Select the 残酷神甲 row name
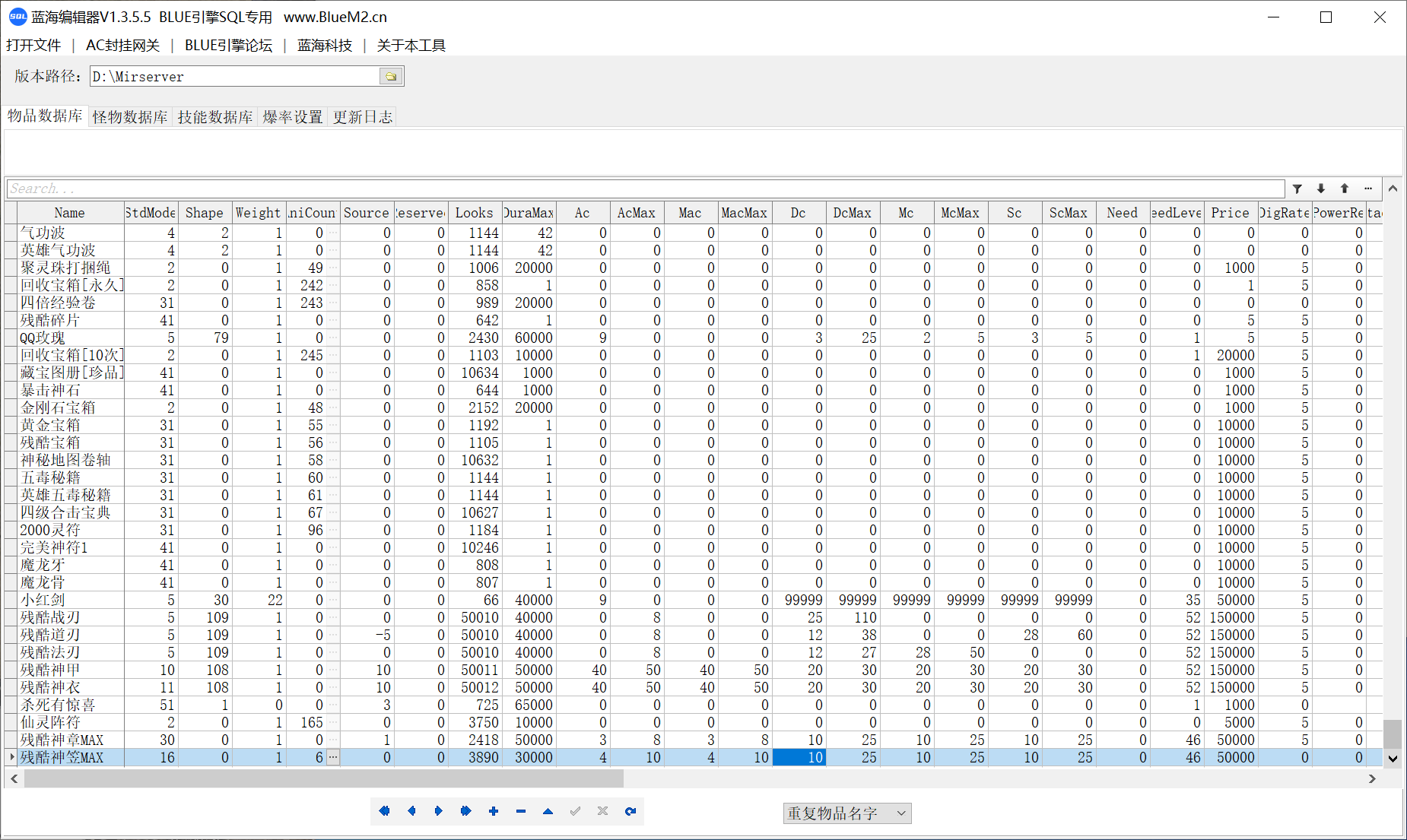The height and width of the screenshot is (840, 1407). coord(49,670)
